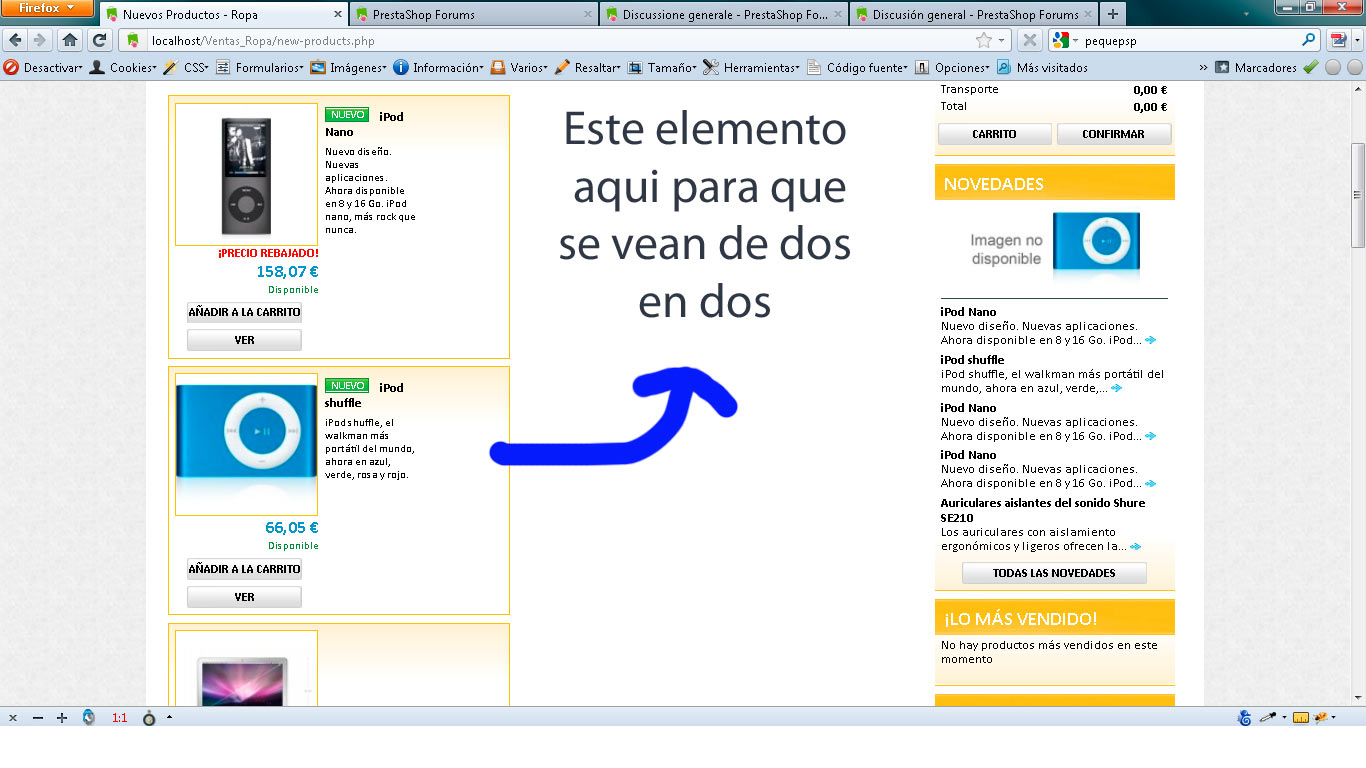The image size is (1366, 768).
Task: Click the penguin icon in the add-on bar
Action: click(89, 717)
